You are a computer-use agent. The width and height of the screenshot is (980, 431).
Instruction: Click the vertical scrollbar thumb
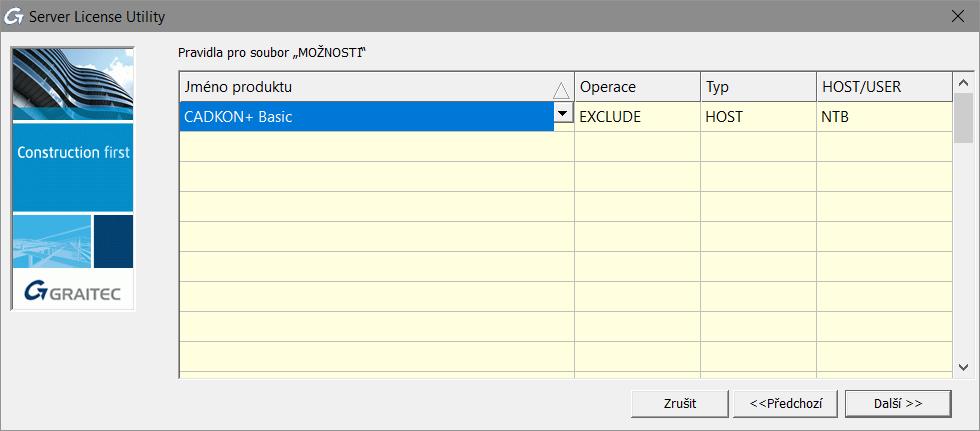(x=963, y=118)
